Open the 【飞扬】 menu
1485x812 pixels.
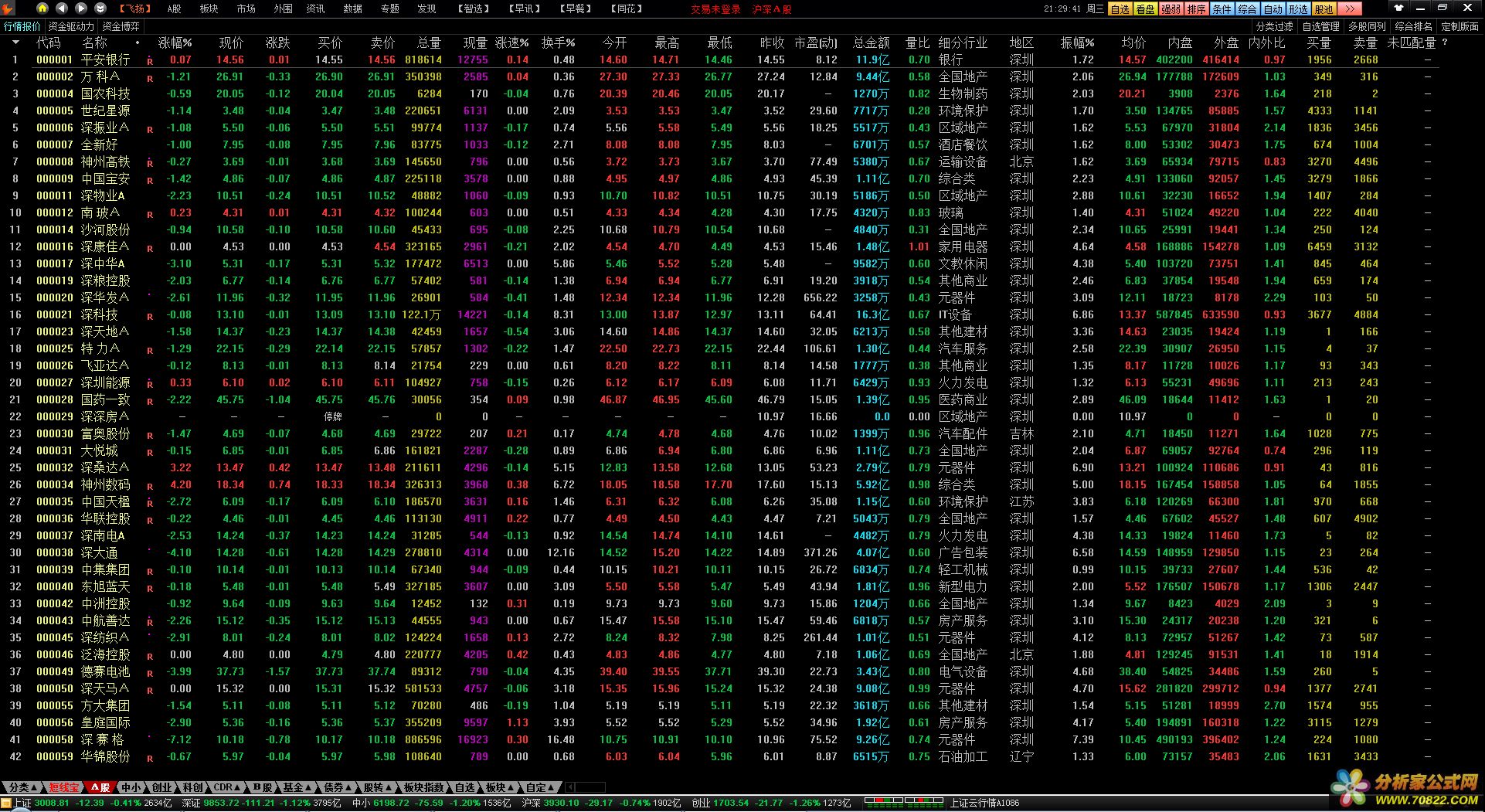pos(134,8)
